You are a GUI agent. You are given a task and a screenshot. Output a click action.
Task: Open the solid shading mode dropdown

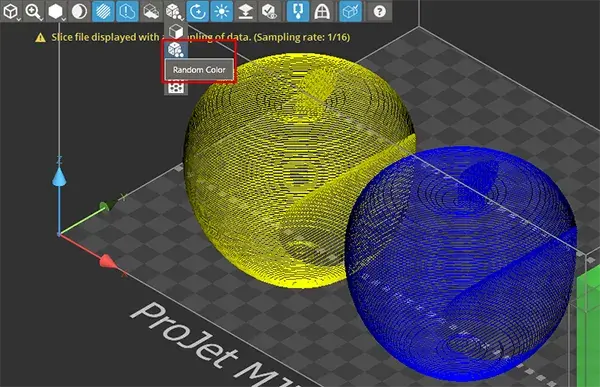[56, 11]
